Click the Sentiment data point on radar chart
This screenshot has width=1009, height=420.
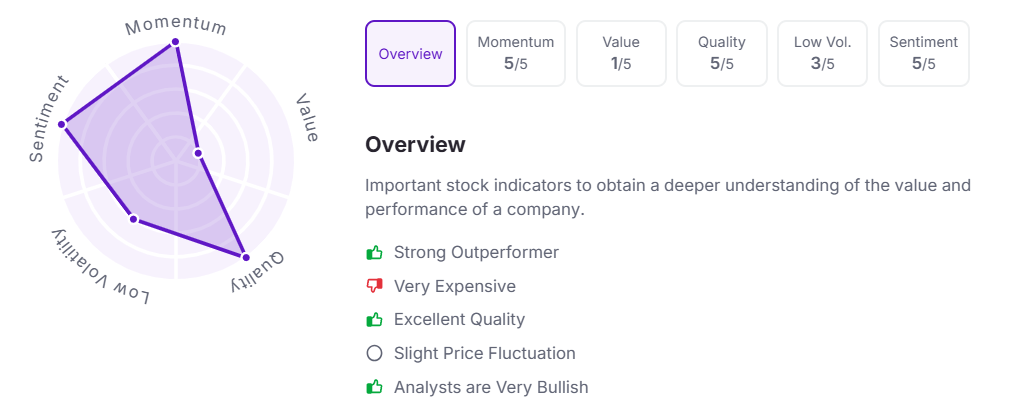[62, 125]
